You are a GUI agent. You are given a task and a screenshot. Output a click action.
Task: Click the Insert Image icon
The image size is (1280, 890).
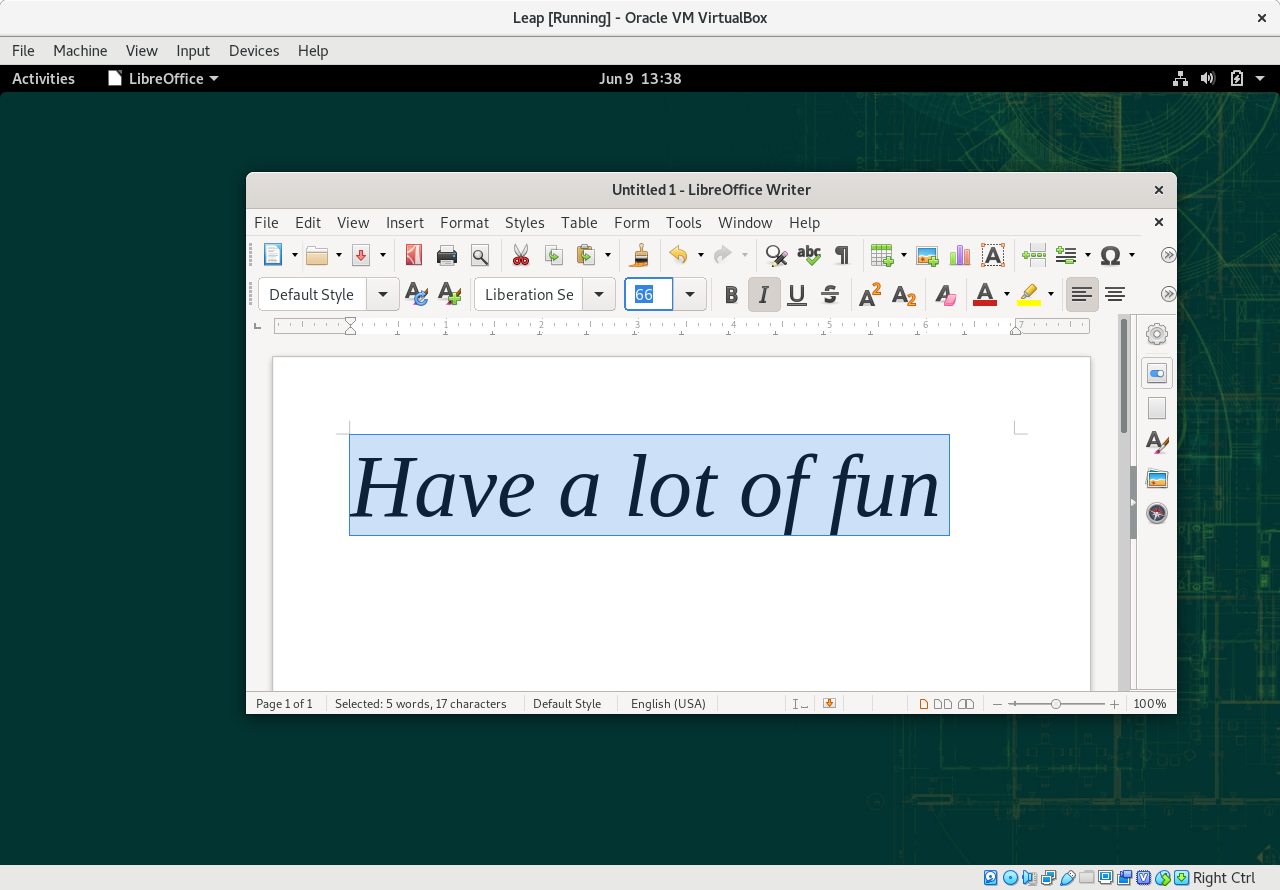coord(927,256)
